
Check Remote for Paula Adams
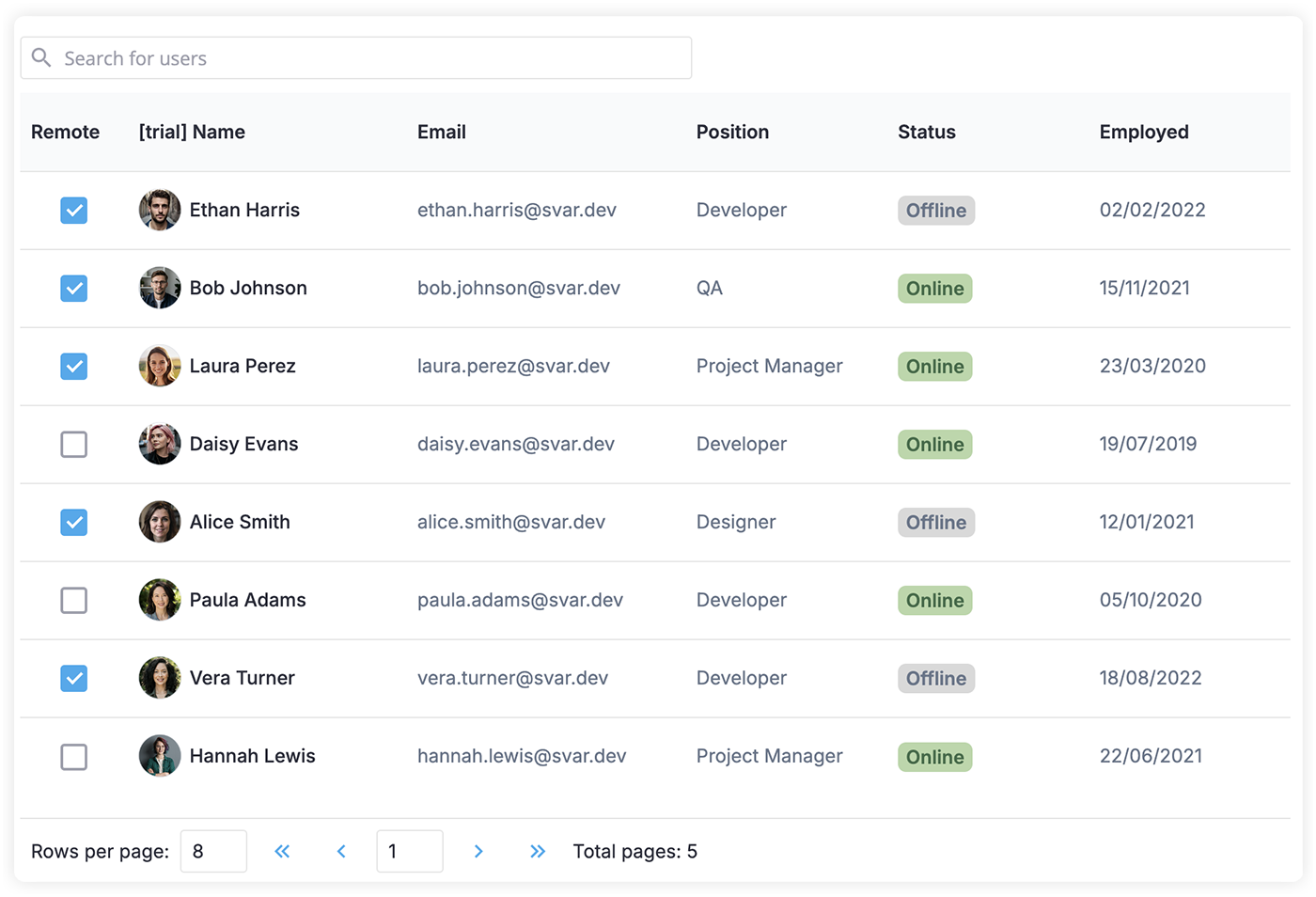tap(74, 600)
